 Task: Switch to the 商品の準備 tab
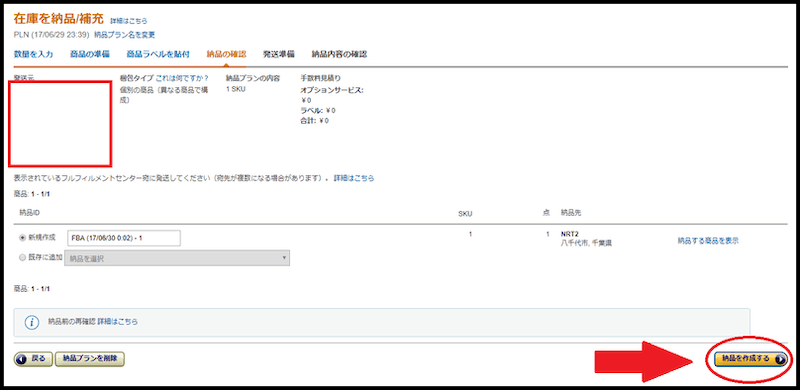(x=90, y=55)
